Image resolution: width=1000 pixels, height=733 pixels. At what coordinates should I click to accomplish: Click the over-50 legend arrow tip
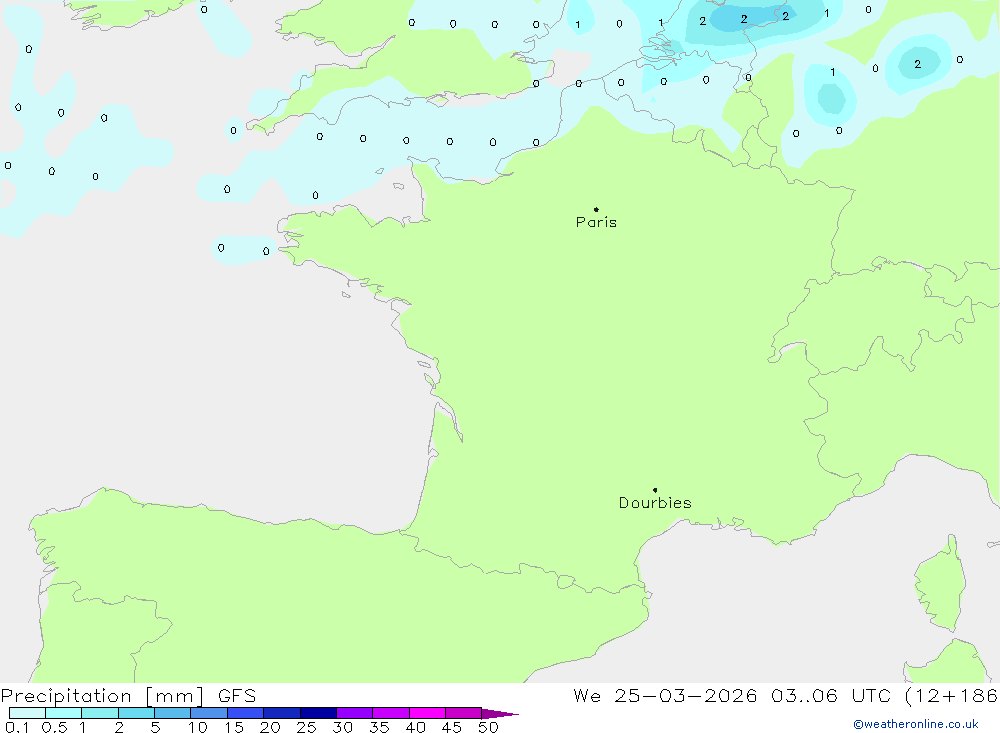coord(501,714)
